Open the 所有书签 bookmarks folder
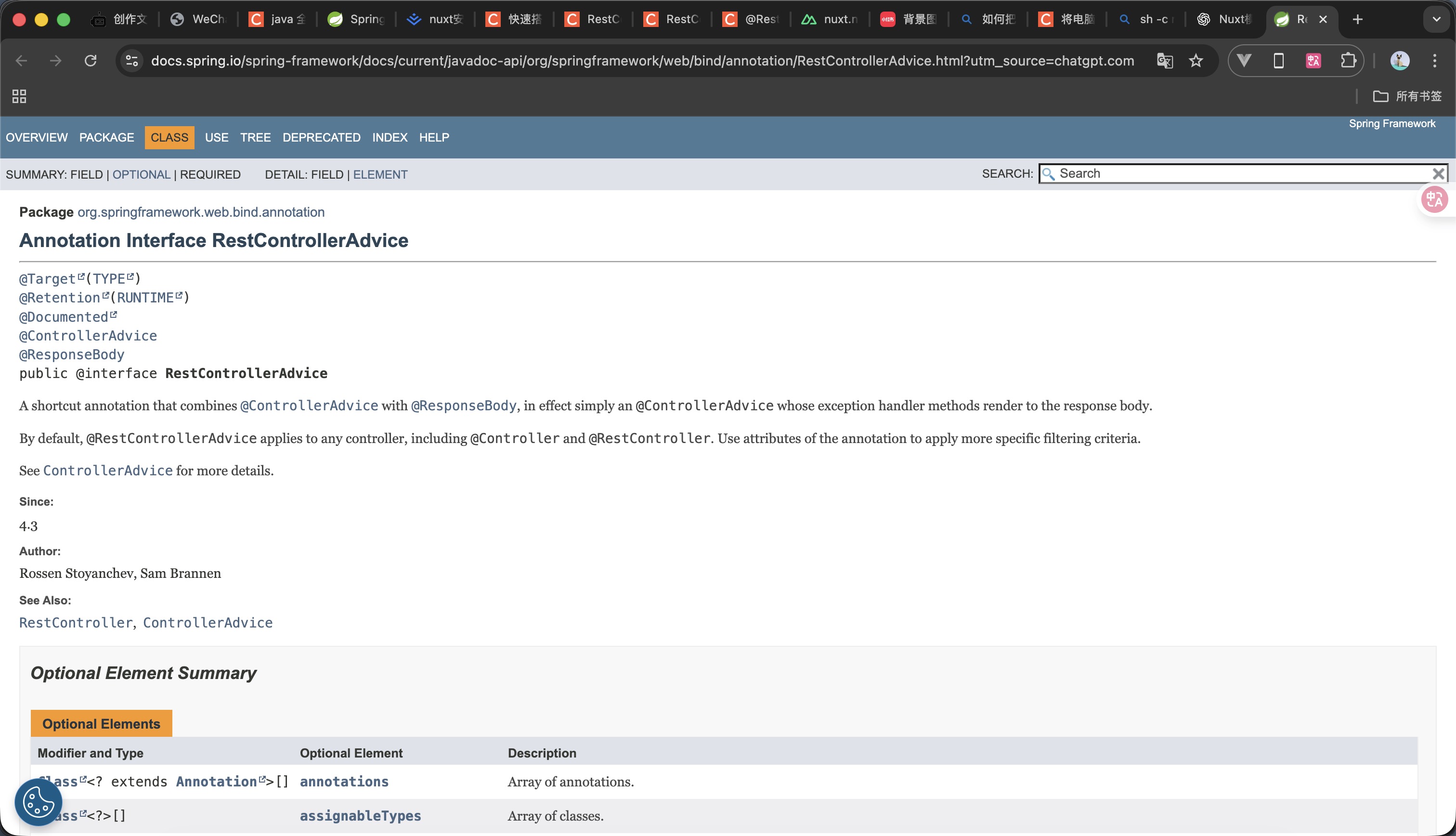 point(1407,96)
